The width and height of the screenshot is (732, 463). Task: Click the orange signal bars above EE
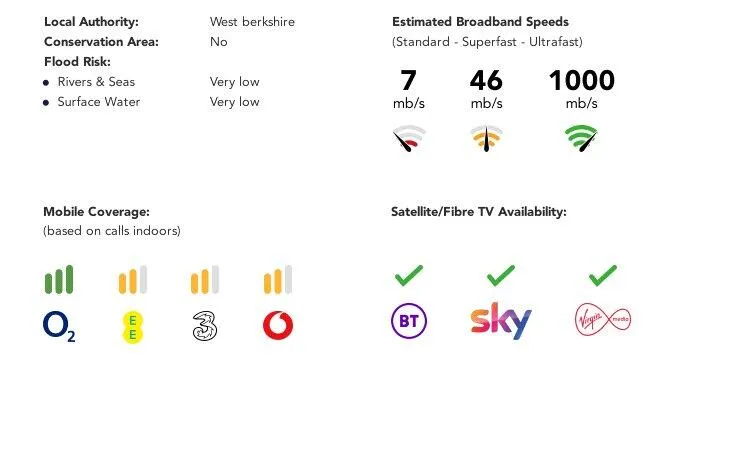point(132,280)
